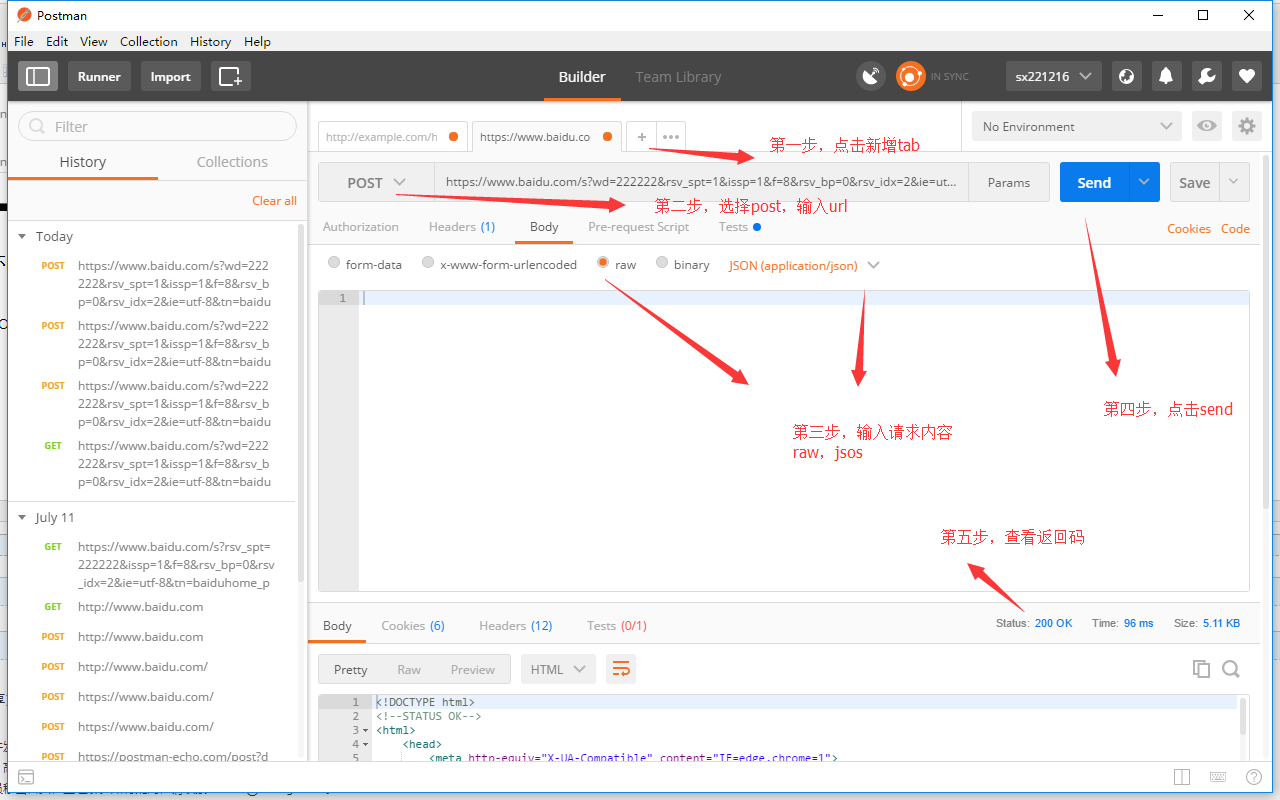Image resolution: width=1280 pixels, height=800 pixels.
Task: Switch response view to Preview
Action: [x=473, y=669]
